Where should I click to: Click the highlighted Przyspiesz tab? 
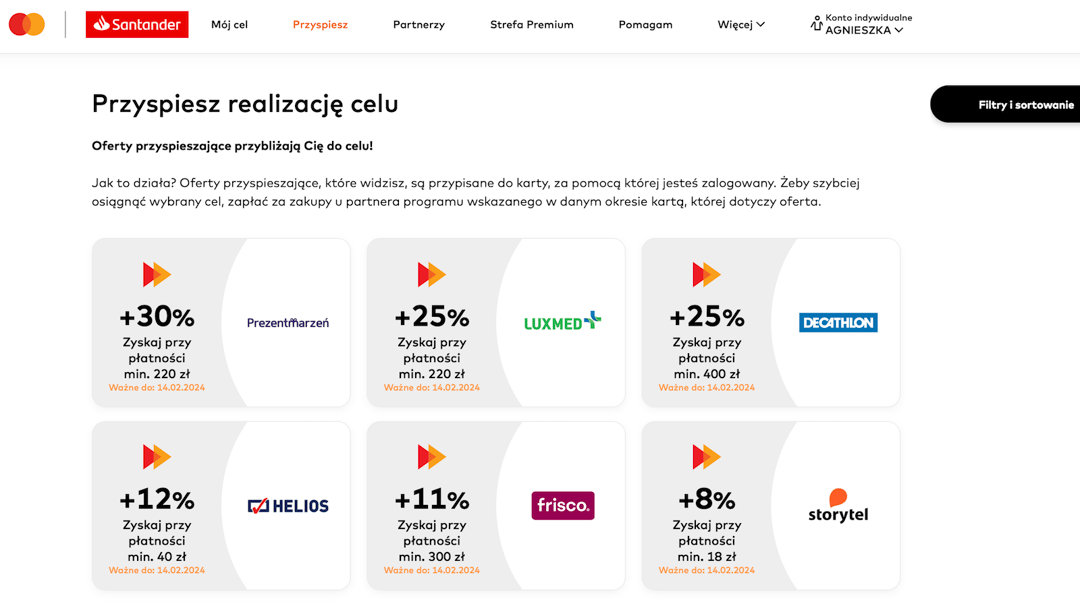click(320, 24)
